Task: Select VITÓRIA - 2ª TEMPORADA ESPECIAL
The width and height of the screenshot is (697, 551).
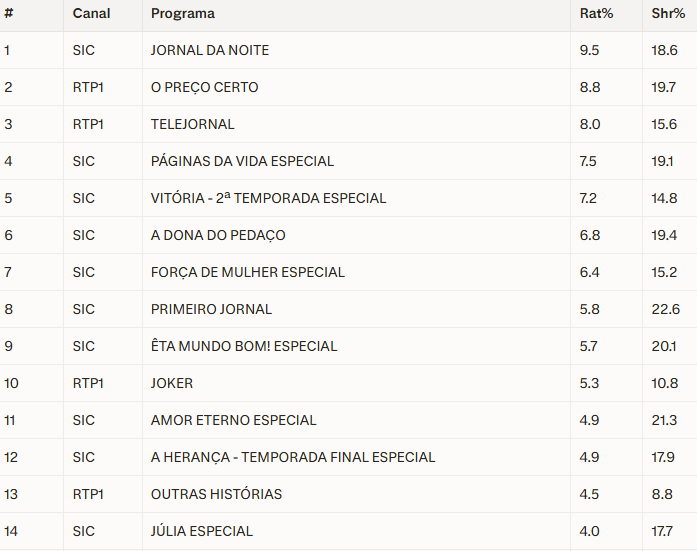Action: (268, 198)
